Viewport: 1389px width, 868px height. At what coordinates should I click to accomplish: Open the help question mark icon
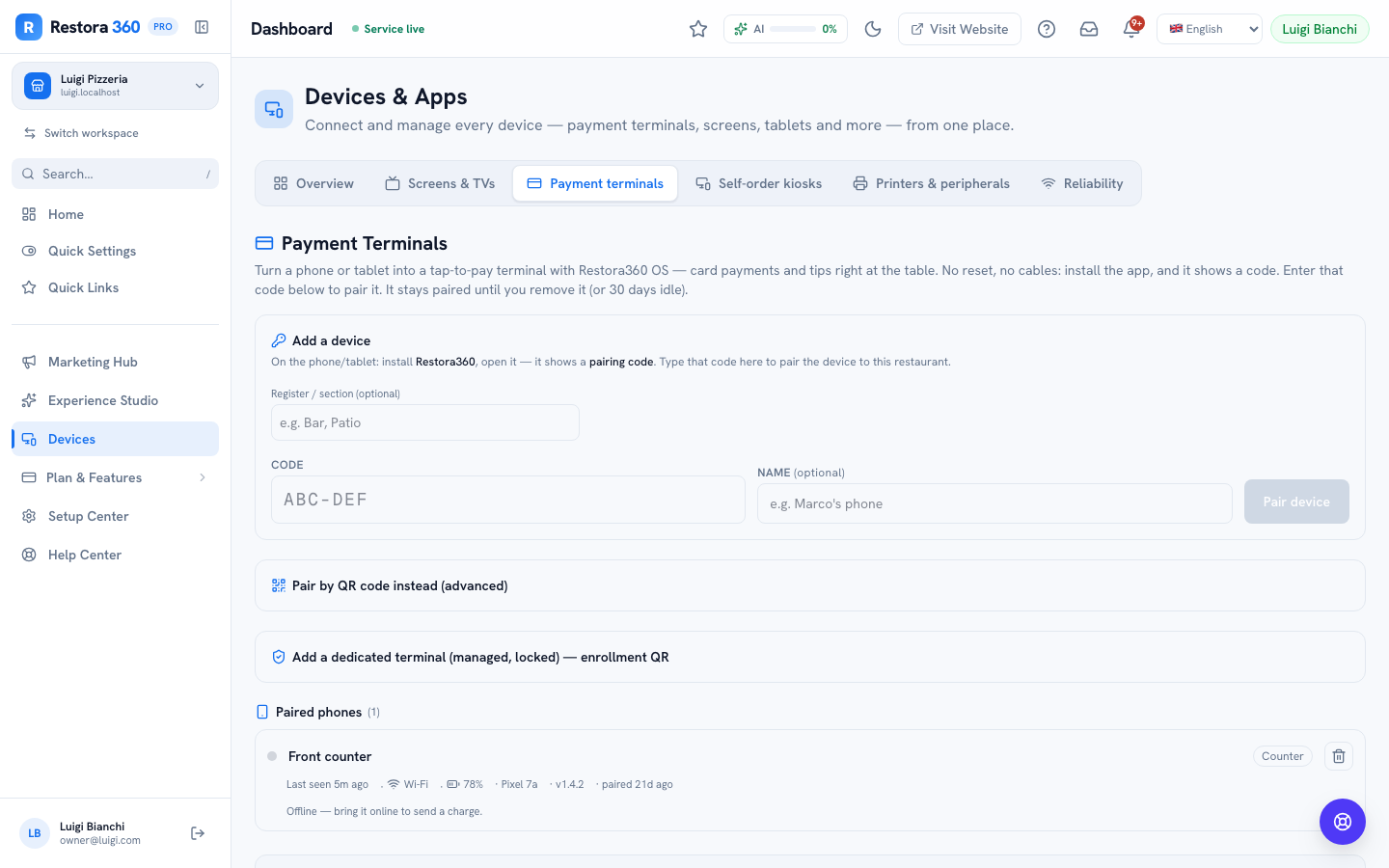click(x=1047, y=29)
